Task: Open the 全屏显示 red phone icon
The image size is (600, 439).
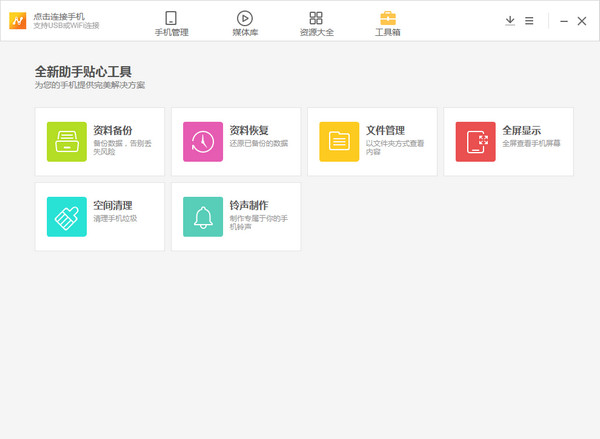Action: click(x=475, y=142)
